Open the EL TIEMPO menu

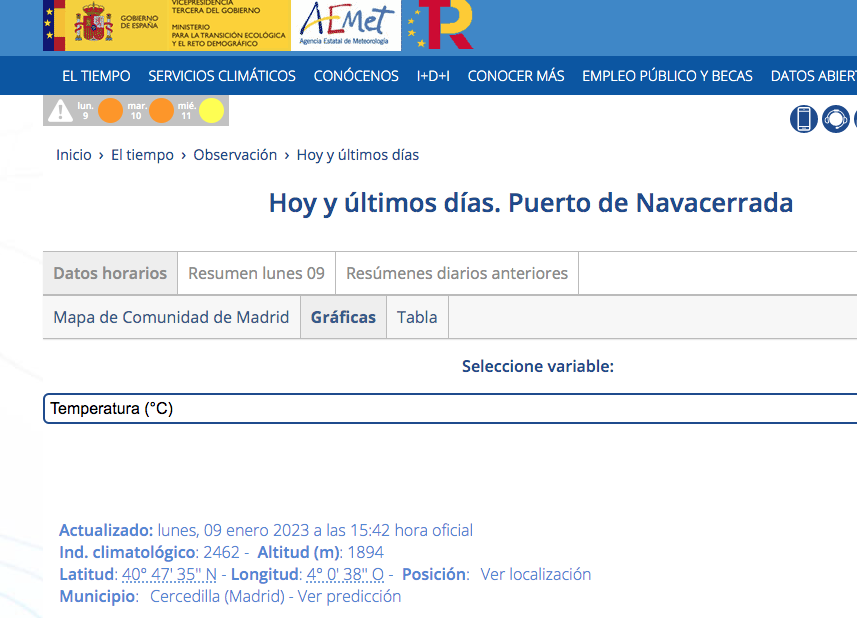click(96, 76)
